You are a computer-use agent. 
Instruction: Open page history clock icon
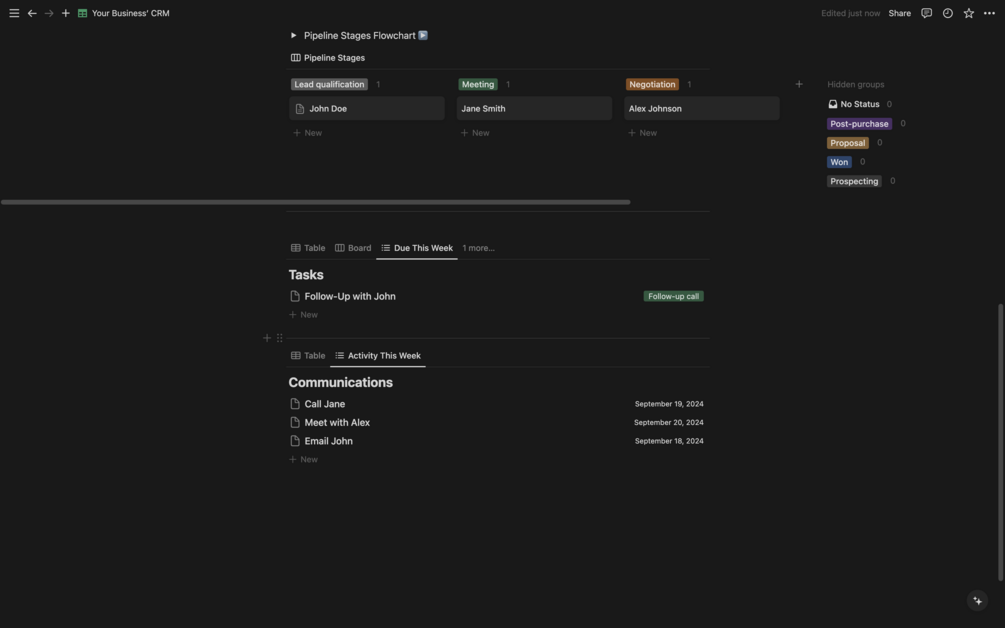pos(947,13)
